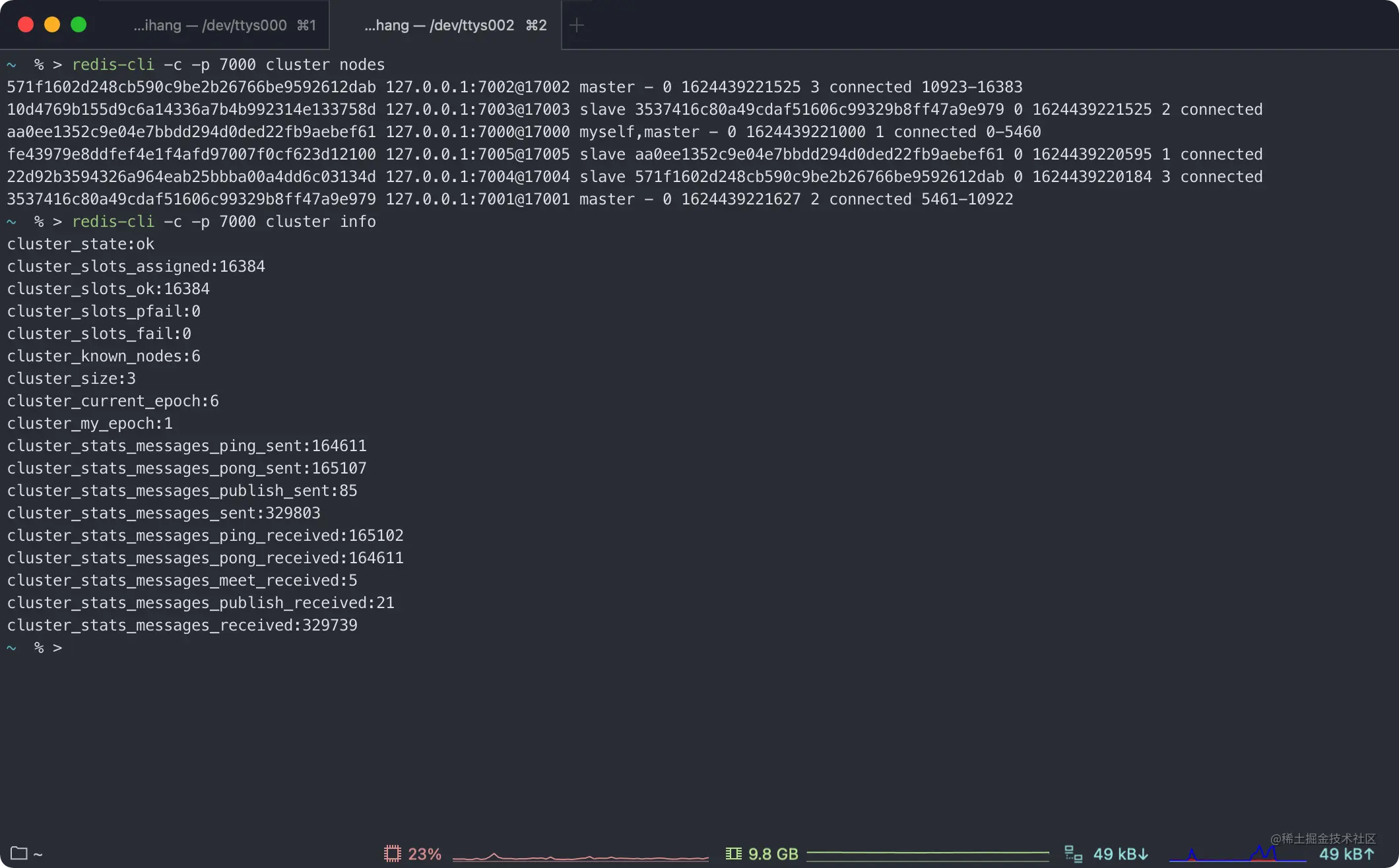Click the folder icon in status bar
The height and width of the screenshot is (868, 1399).
point(19,853)
